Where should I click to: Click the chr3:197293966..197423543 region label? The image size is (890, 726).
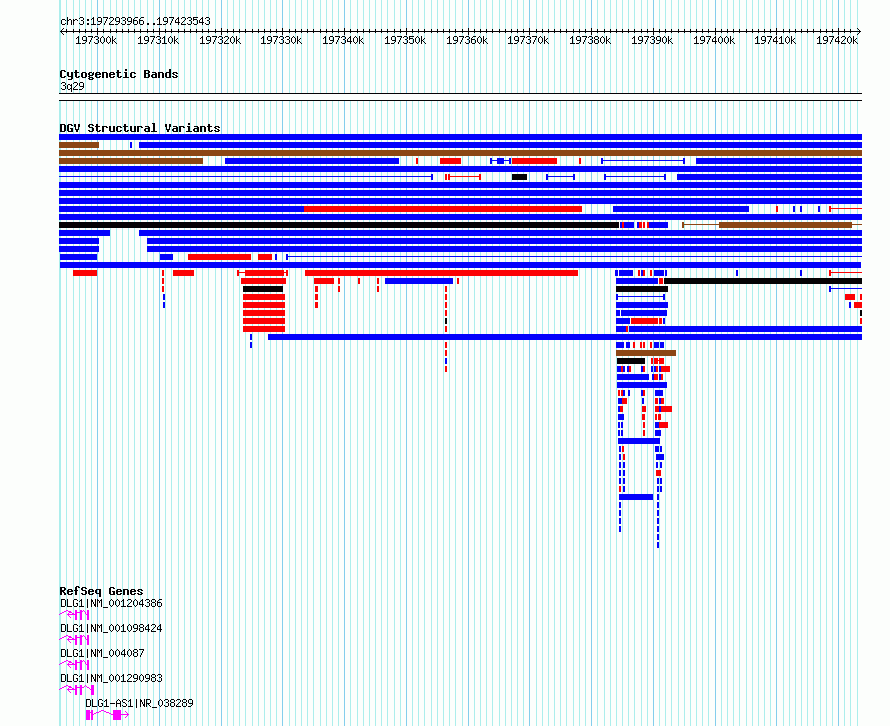(135, 21)
